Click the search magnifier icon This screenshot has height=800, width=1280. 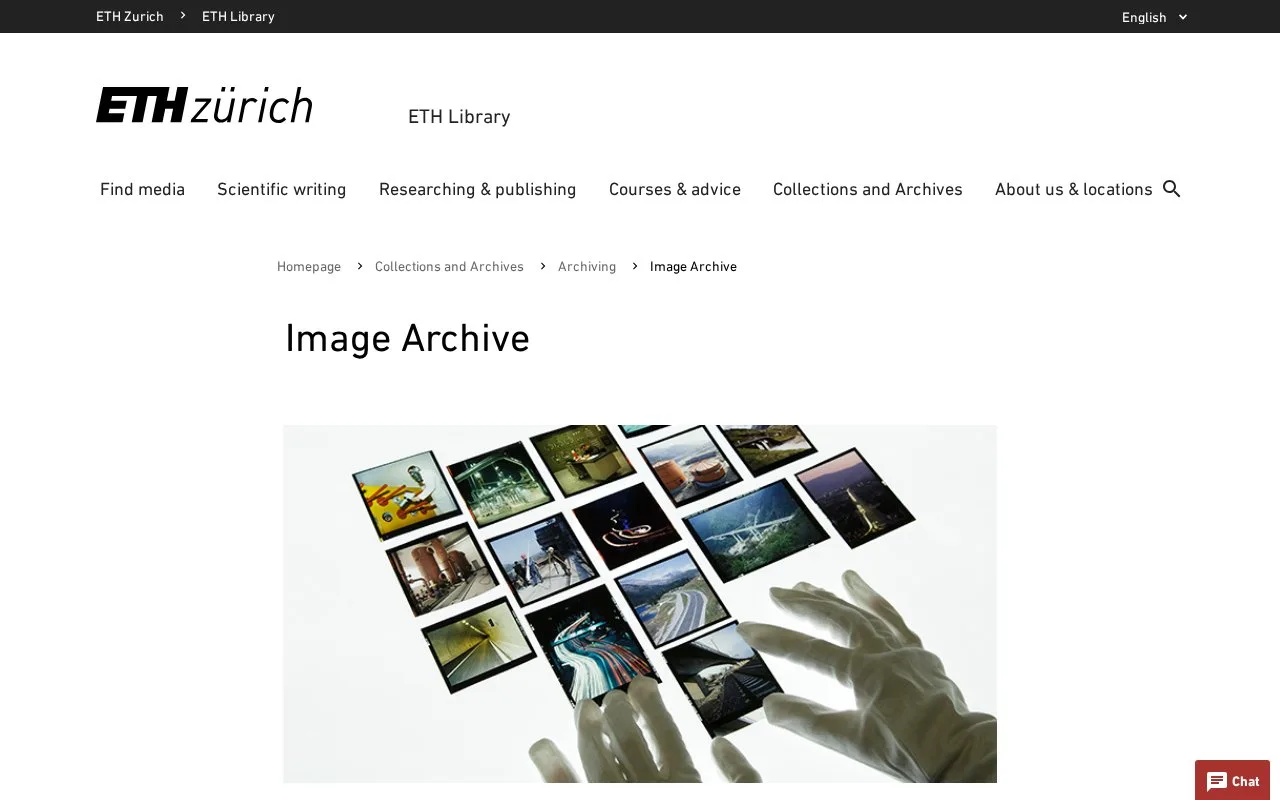coord(1172,189)
